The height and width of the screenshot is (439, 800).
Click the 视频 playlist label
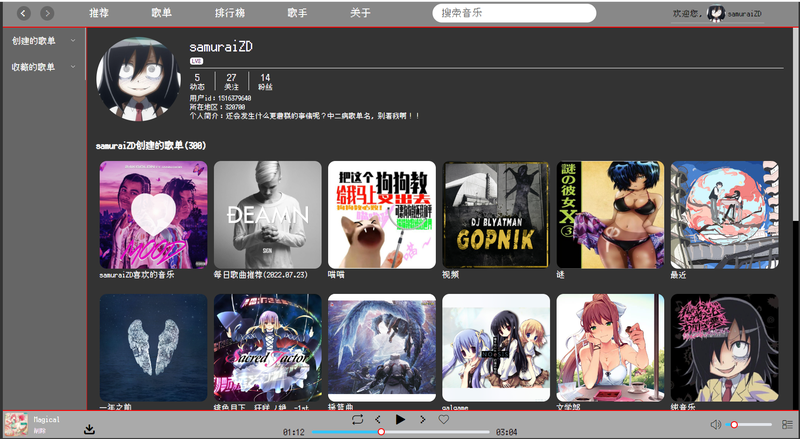pos(451,275)
